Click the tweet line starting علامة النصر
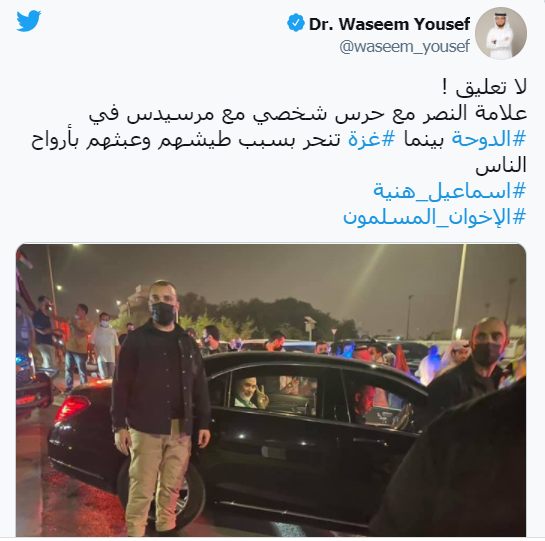 [x=308, y=114]
